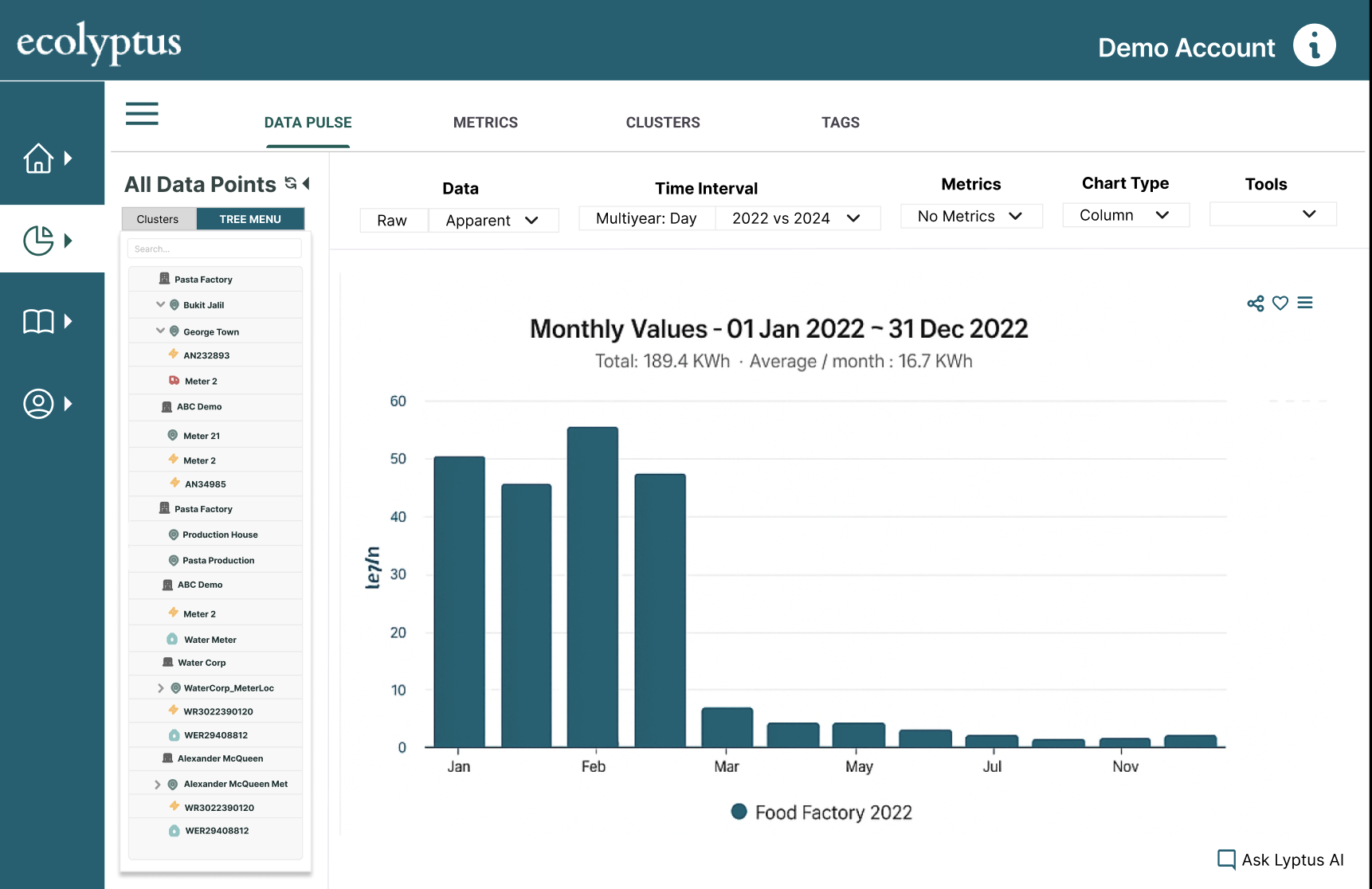Click the tree menu search field

[x=214, y=249]
